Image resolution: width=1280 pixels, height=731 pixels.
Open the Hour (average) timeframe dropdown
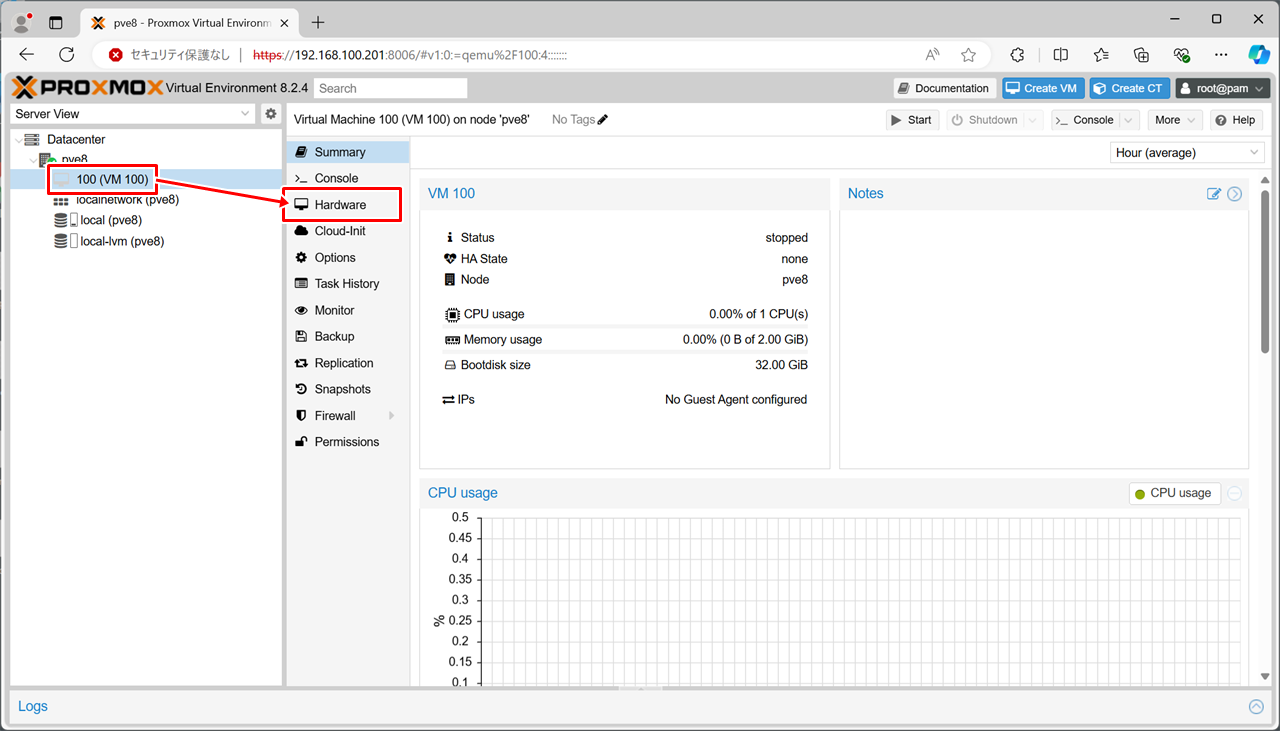click(x=1187, y=153)
